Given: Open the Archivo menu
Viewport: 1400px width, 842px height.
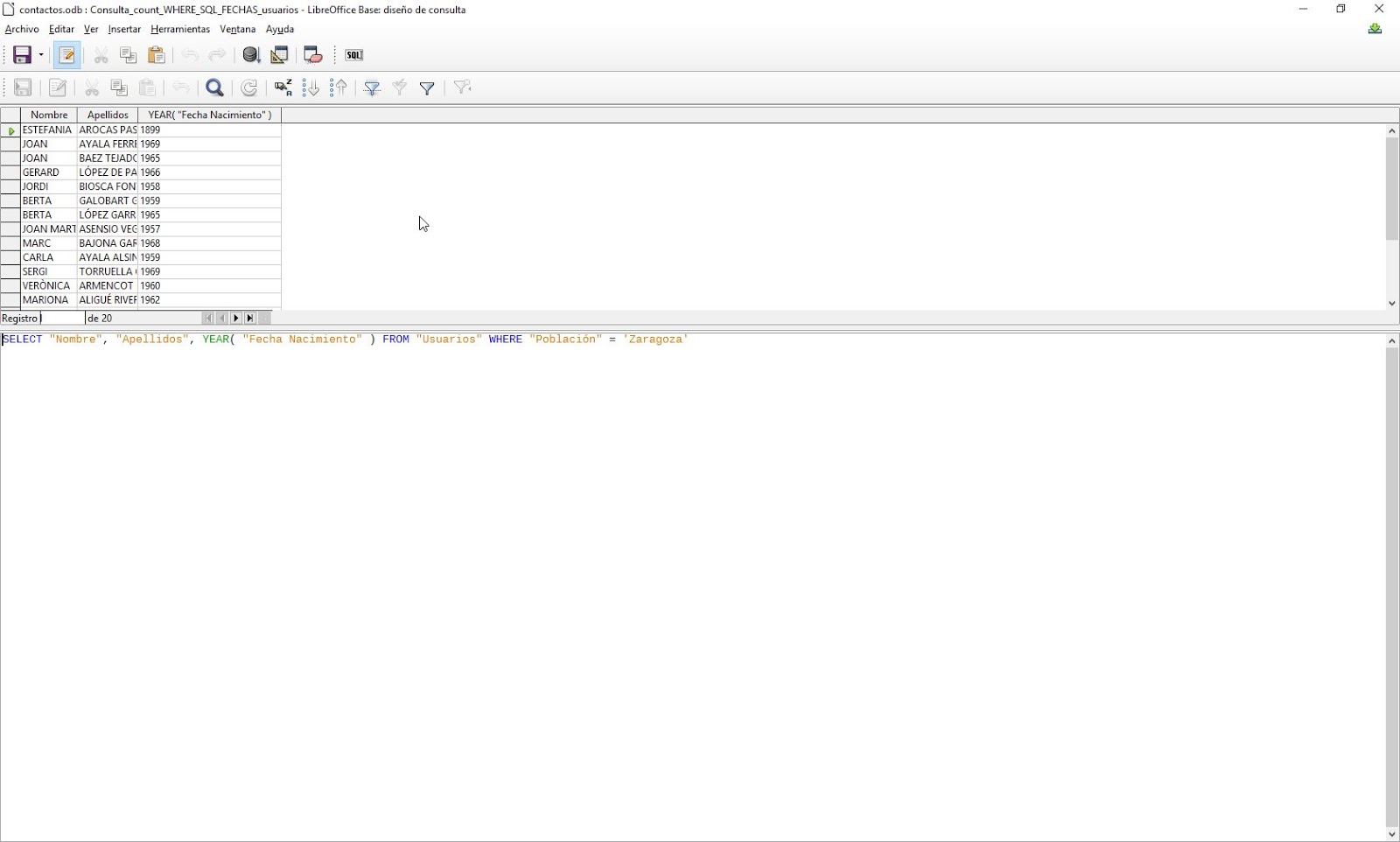Looking at the screenshot, I should [21, 29].
